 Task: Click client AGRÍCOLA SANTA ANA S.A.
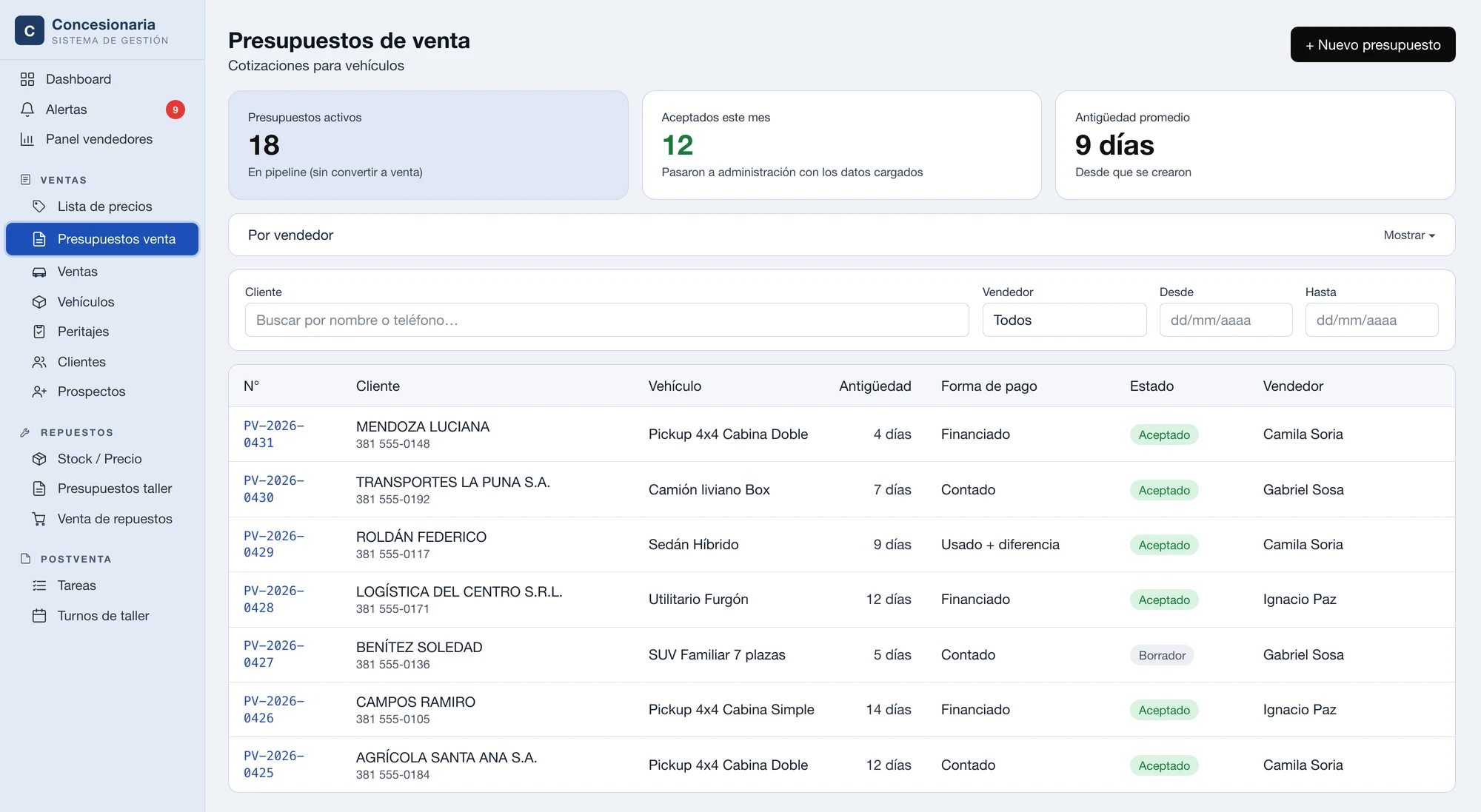tap(446, 757)
